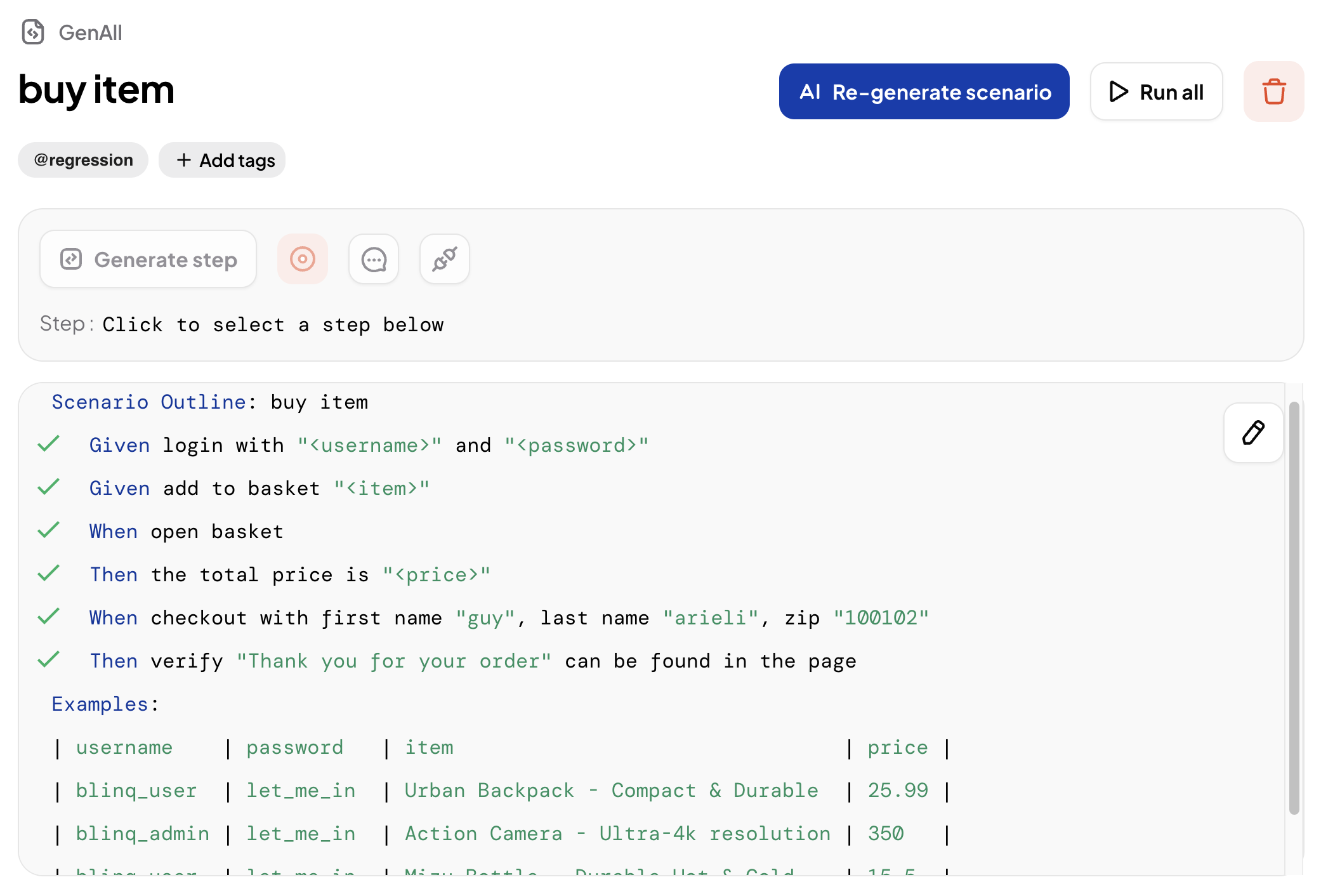This screenshot has height=896, width=1321.
Task: Click the GenAll breadcrumb text
Action: pos(90,32)
